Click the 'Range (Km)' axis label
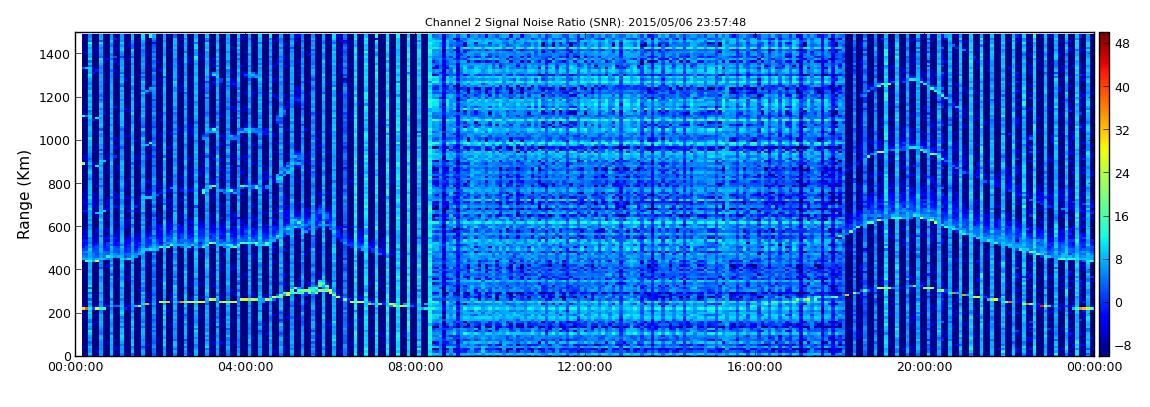The image size is (1150, 407). tap(24, 194)
